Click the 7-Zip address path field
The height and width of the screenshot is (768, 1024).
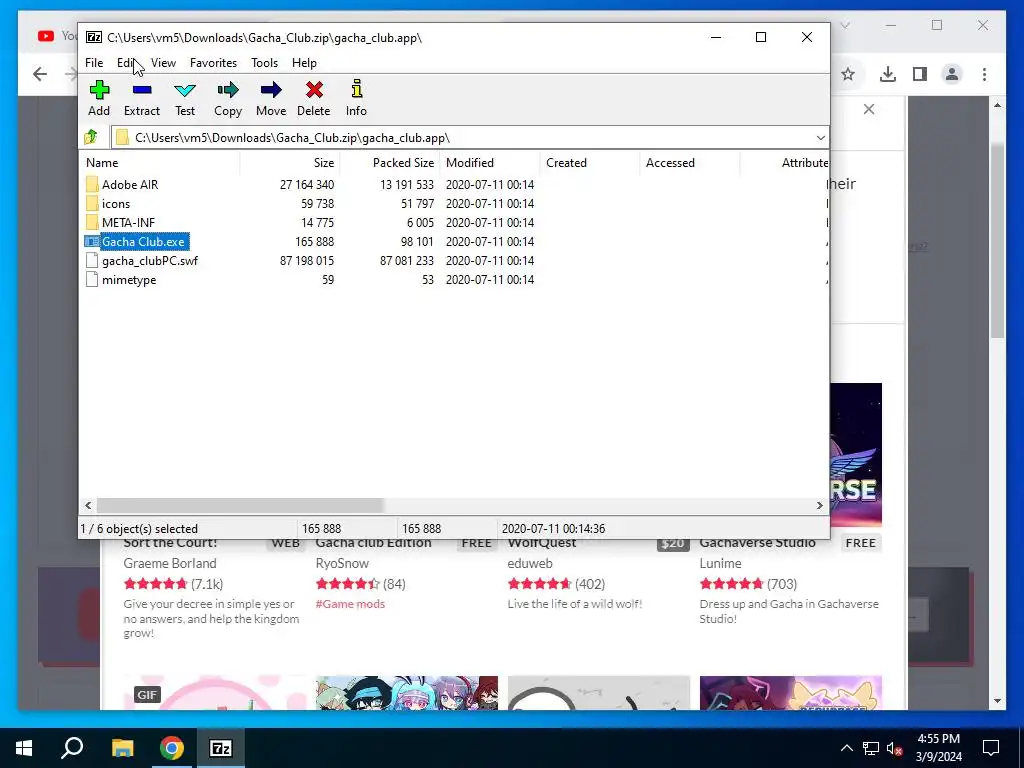[470, 138]
